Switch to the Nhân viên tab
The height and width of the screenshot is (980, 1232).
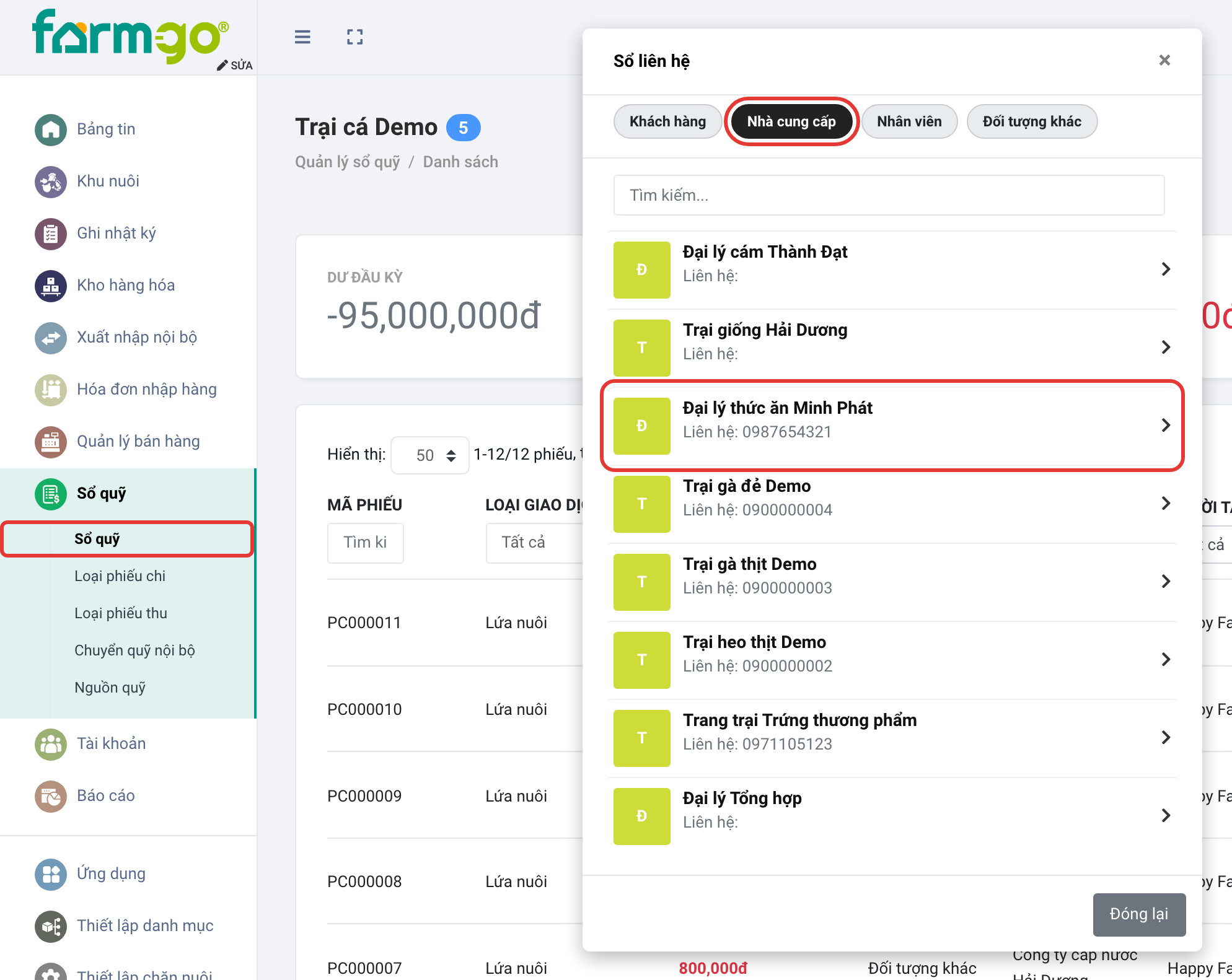click(x=909, y=121)
